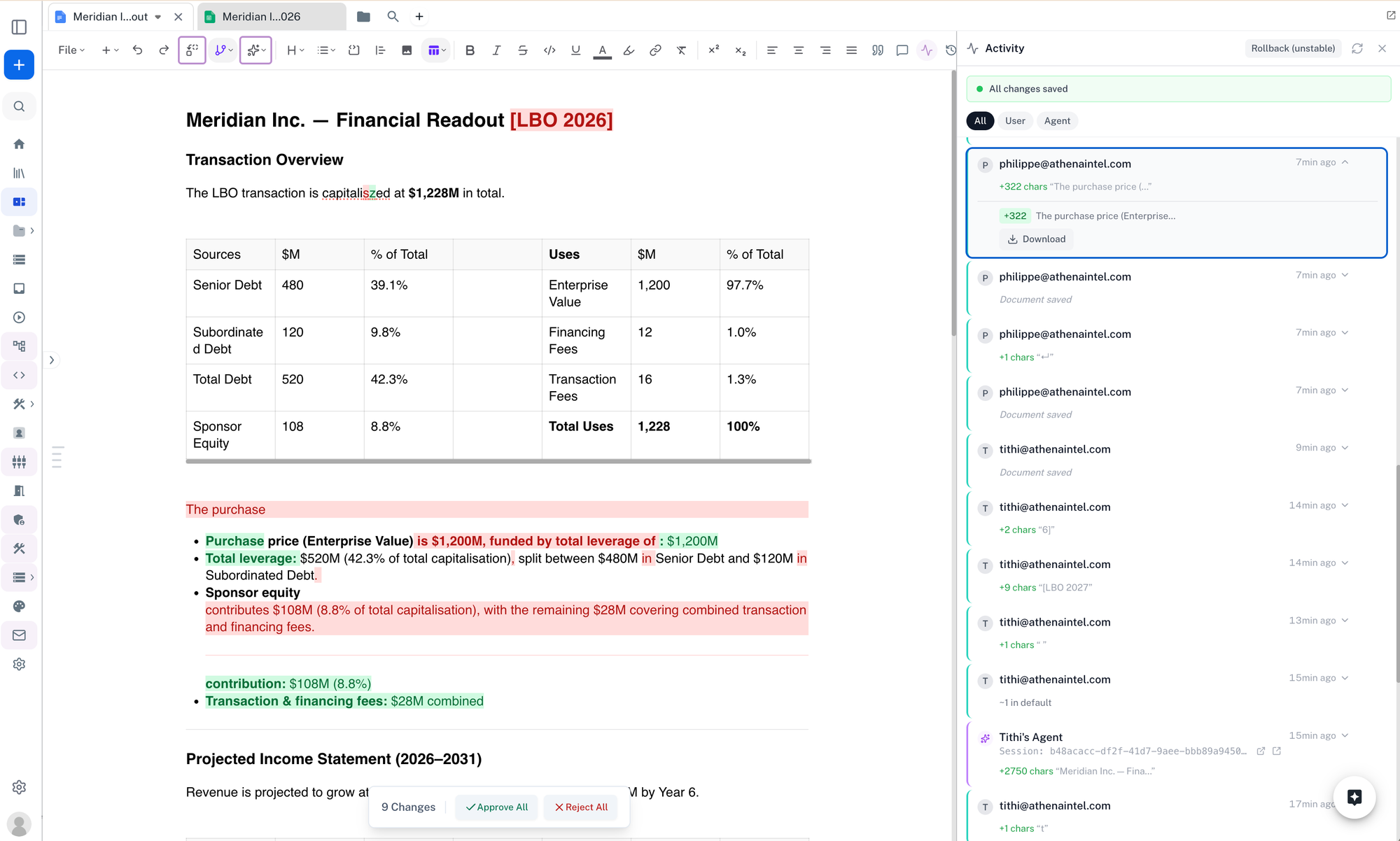The width and height of the screenshot is (1400, 841).
Task: Open the File dropdown menu
Action: [x=71, y=50]
